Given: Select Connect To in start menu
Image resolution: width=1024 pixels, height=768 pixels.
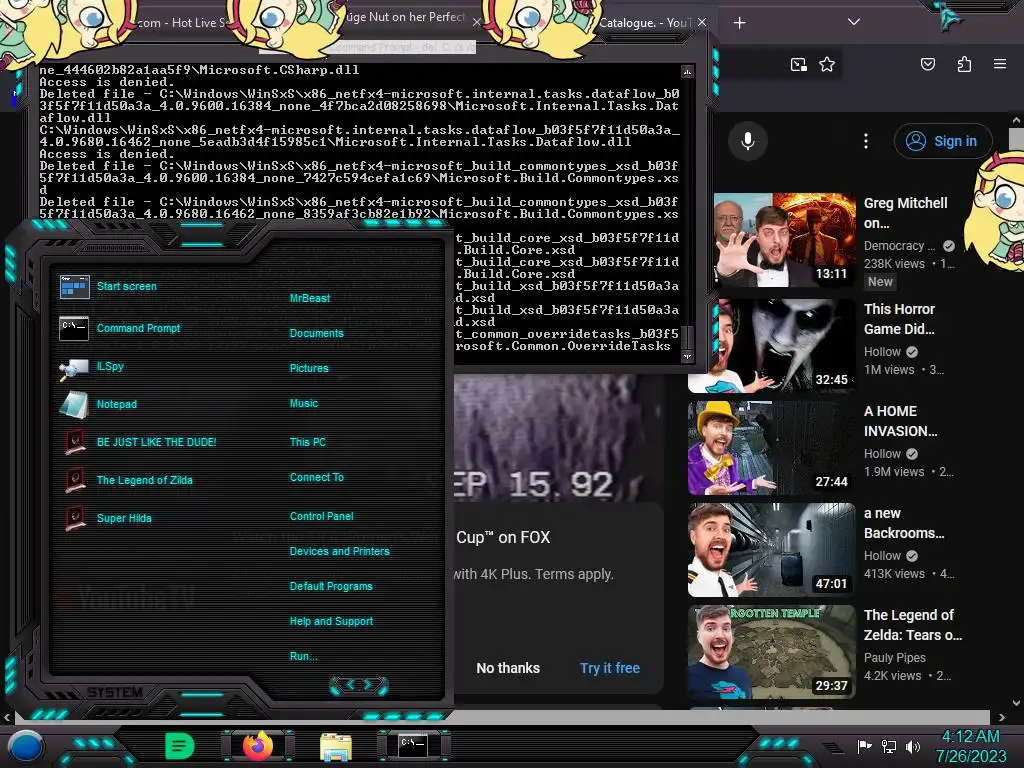Looking at the screenshot, I should click(317, 477).
